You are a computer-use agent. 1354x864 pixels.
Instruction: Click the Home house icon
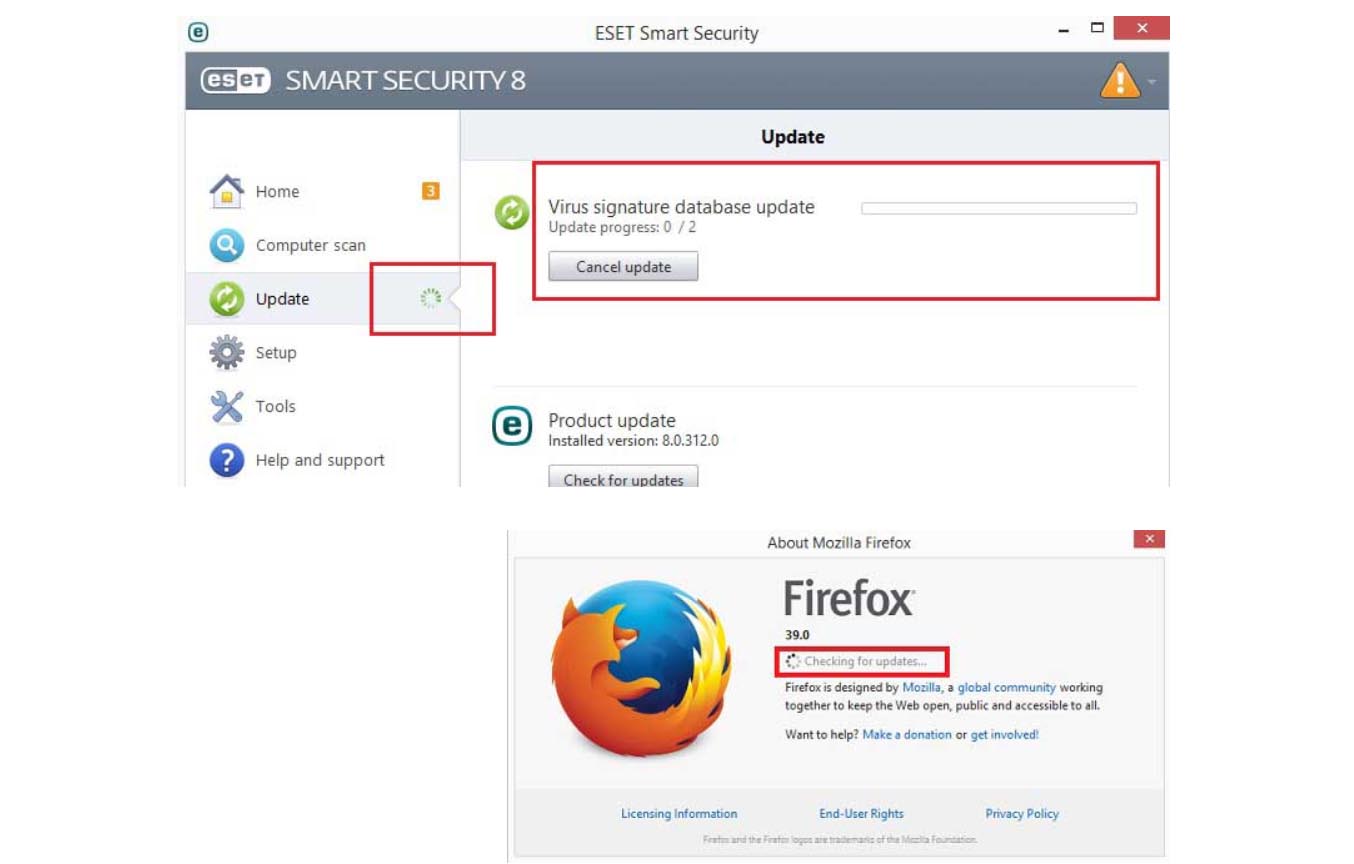[227, 191]
